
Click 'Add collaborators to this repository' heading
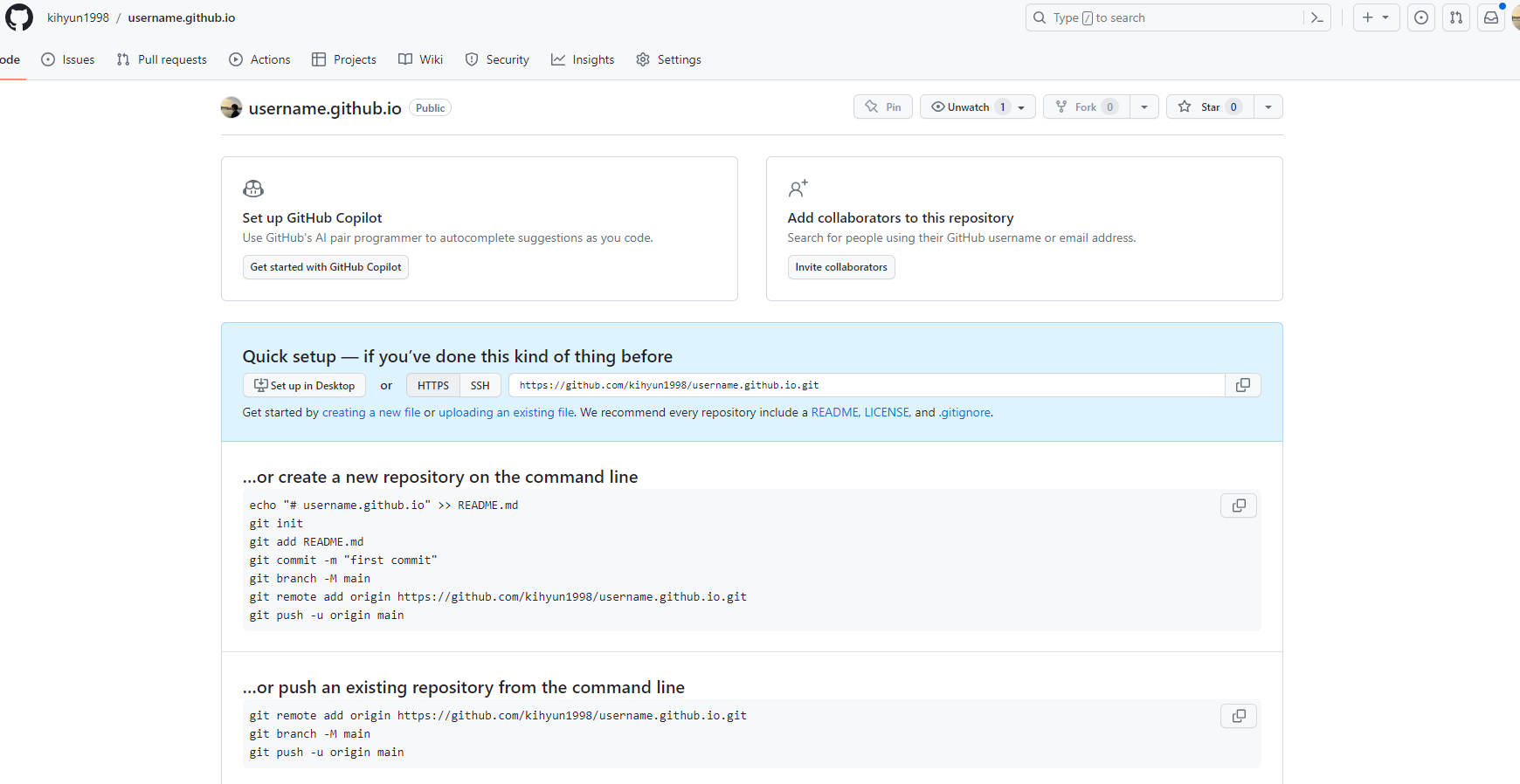(901, 218)
